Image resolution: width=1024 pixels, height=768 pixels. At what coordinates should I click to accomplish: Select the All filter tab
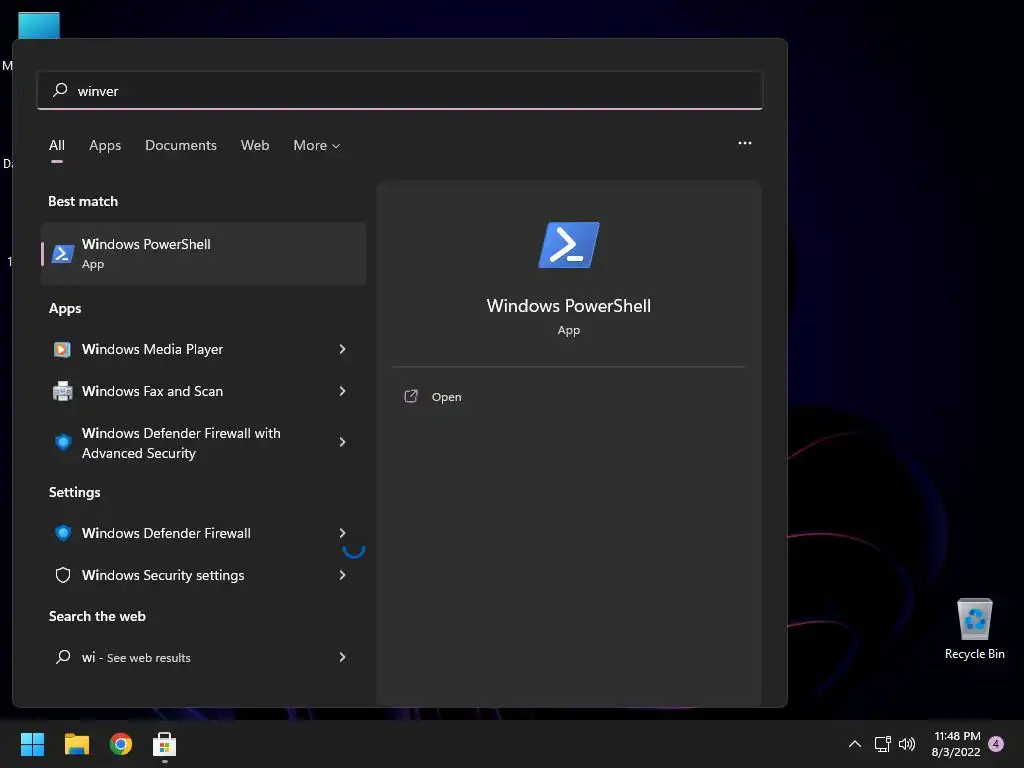coord(57,146)
